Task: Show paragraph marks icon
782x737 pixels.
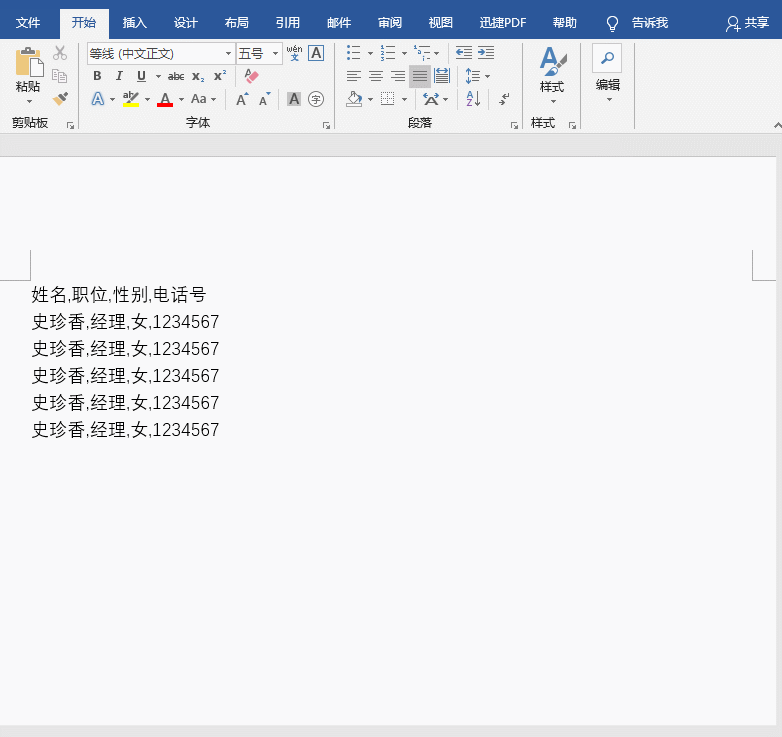Action: coord(504,99)
